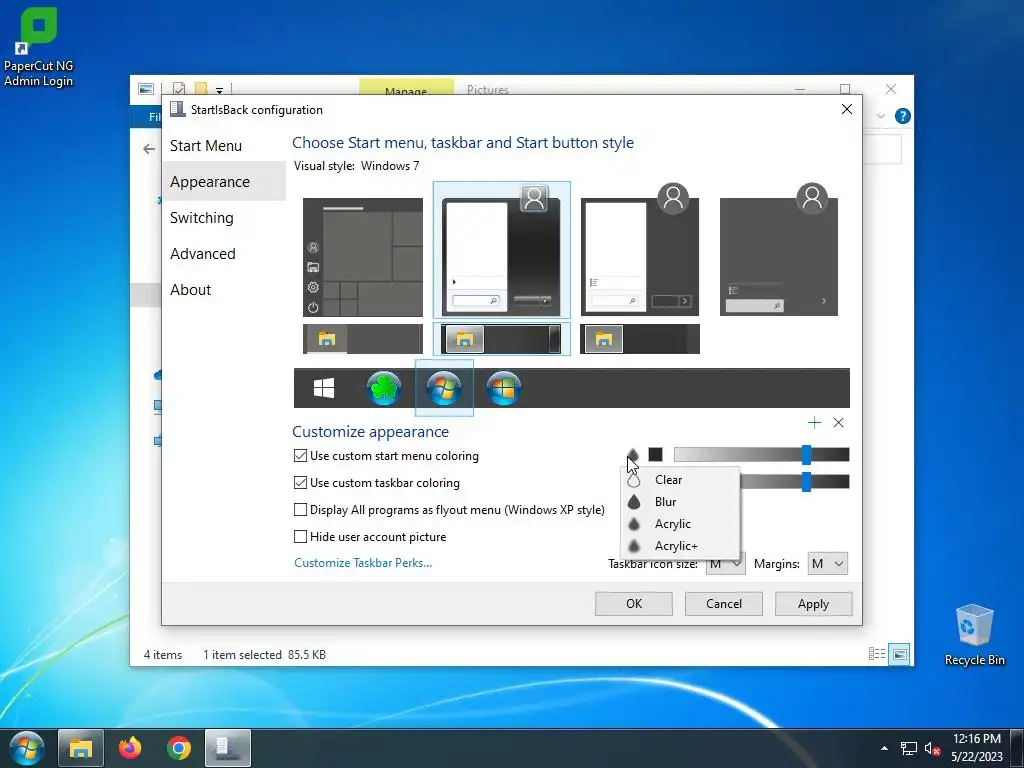Uncheck Use custom start menu coloring
This screenshot has width=1024, height=768.
[300, 456]
